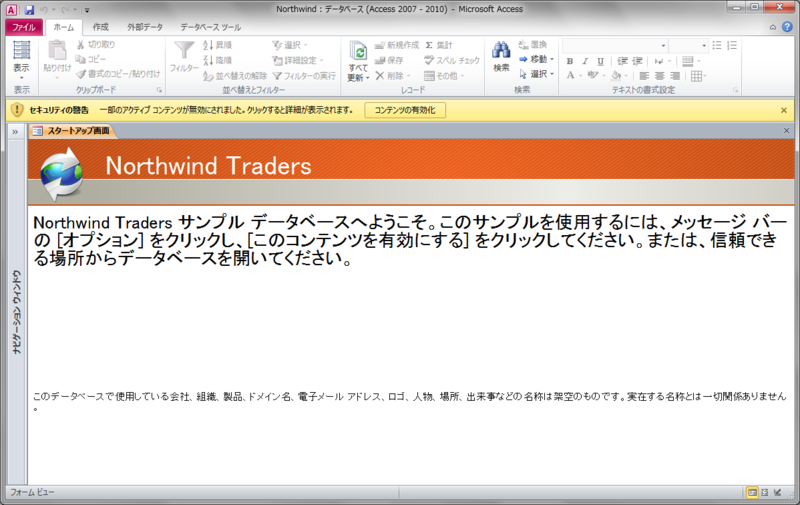The image size is (800, 505).
Task: Close the security warning message bar
Action: (784, 110)
